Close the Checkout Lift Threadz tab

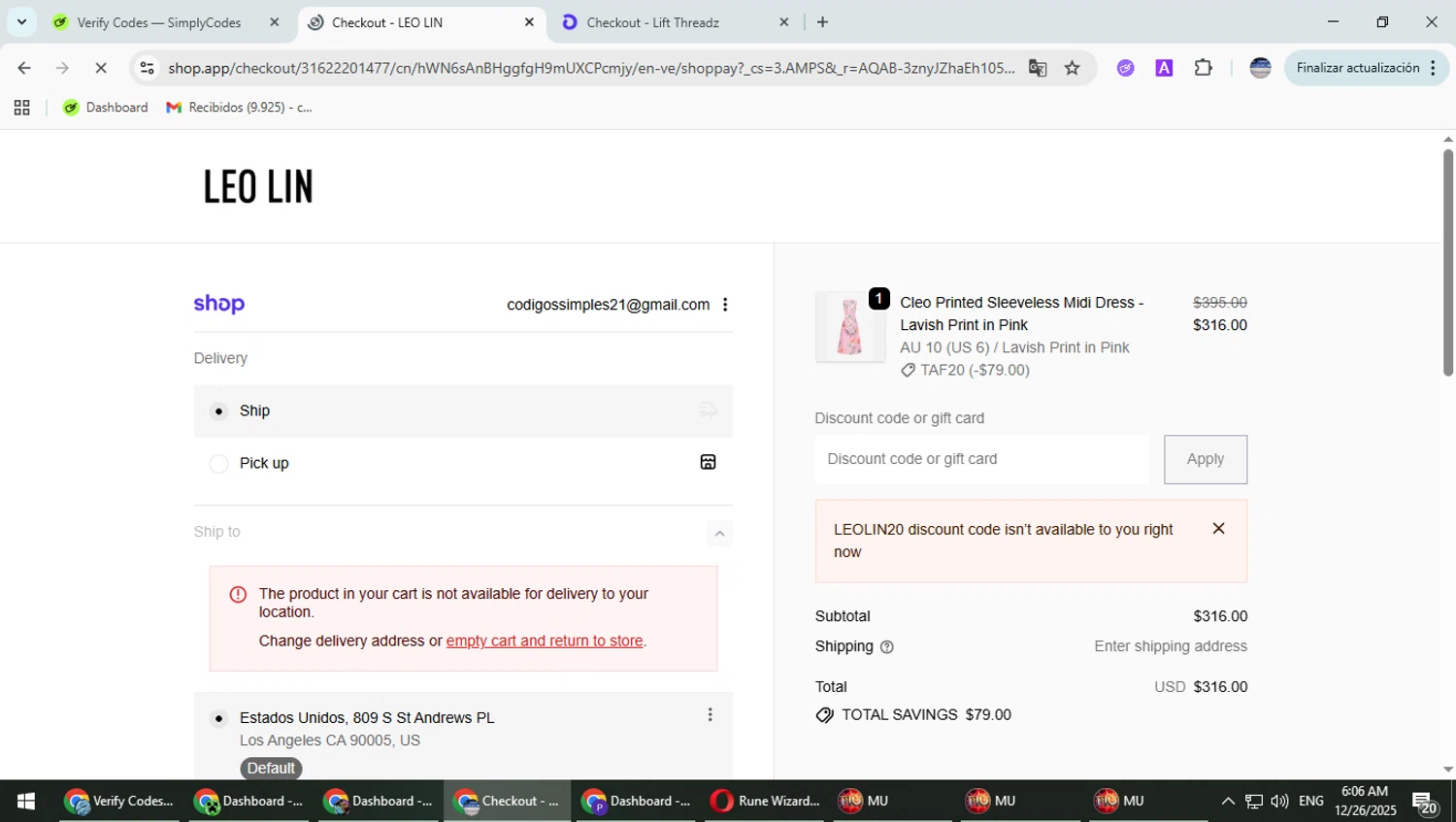784,22
